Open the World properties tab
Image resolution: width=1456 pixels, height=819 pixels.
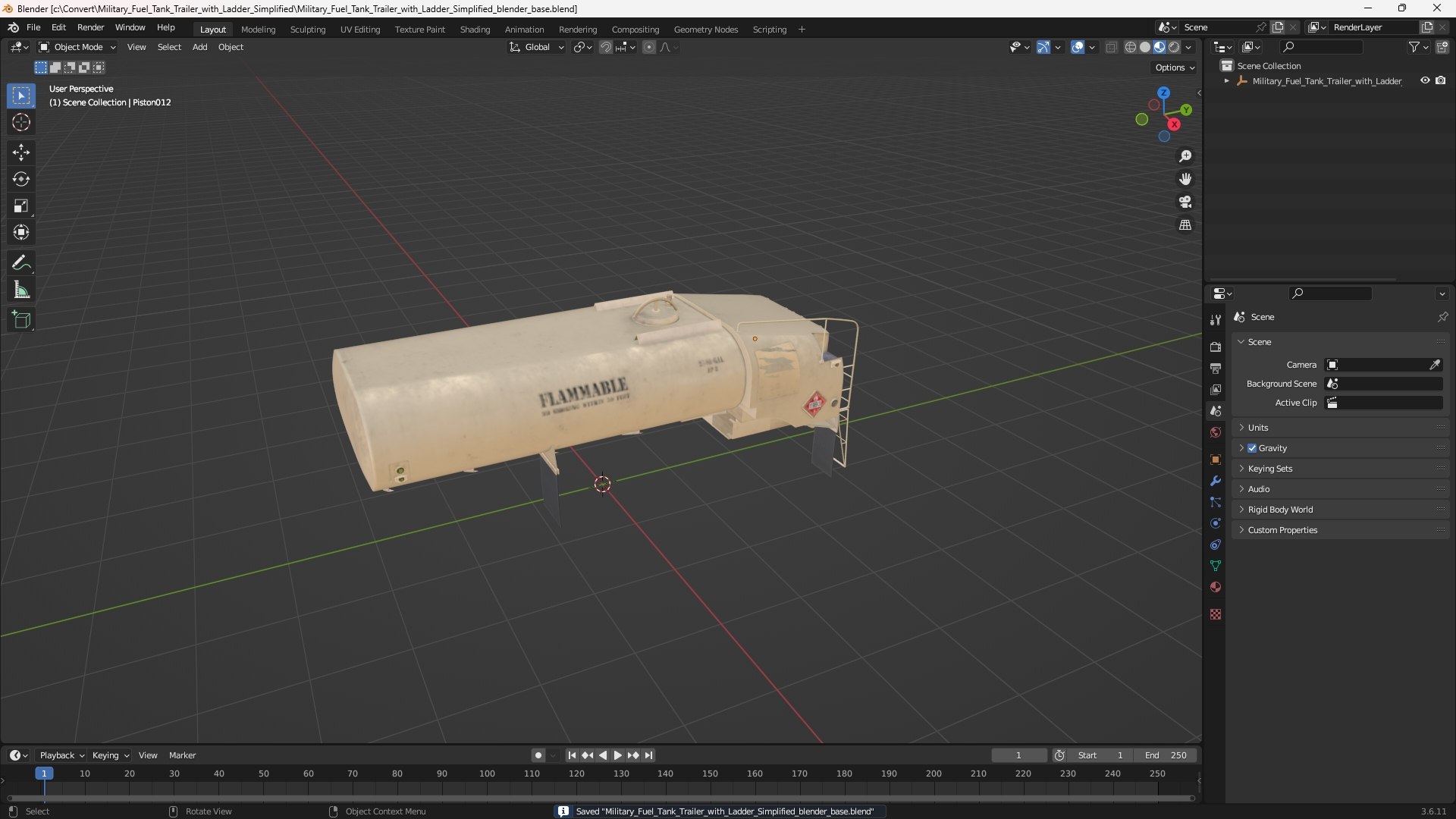1216,432
